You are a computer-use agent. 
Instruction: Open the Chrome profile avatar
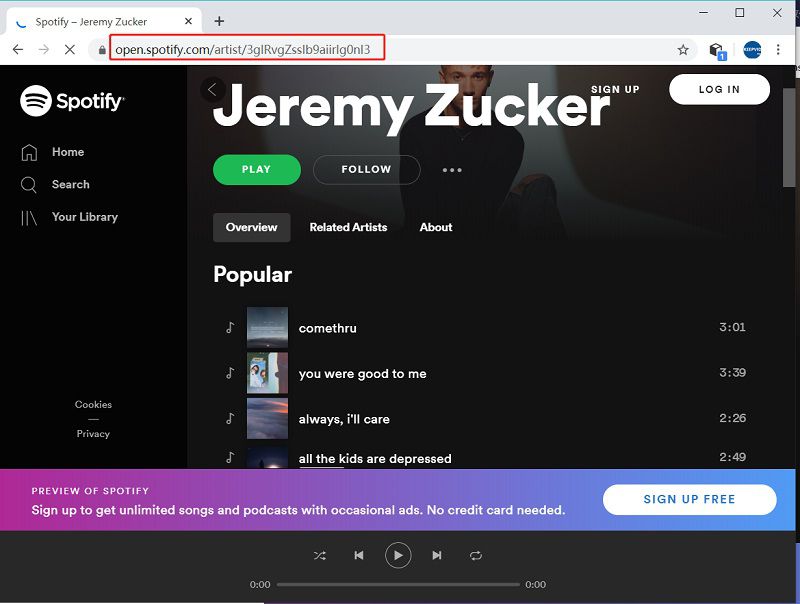tap(752, 49)
